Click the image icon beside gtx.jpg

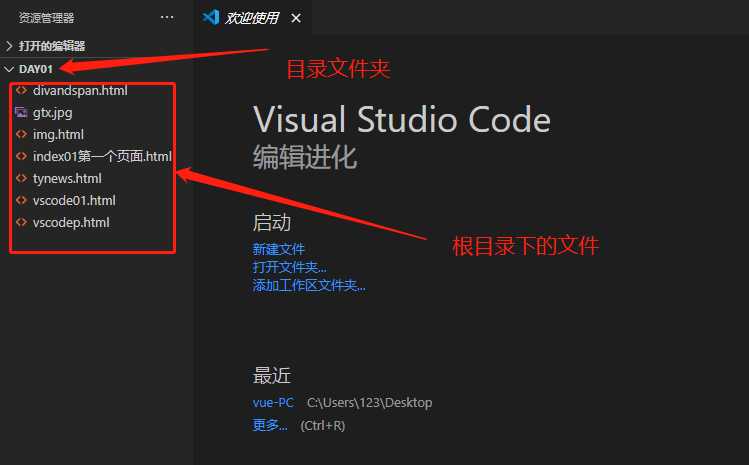pyautogui.click(x=21, y=112)
